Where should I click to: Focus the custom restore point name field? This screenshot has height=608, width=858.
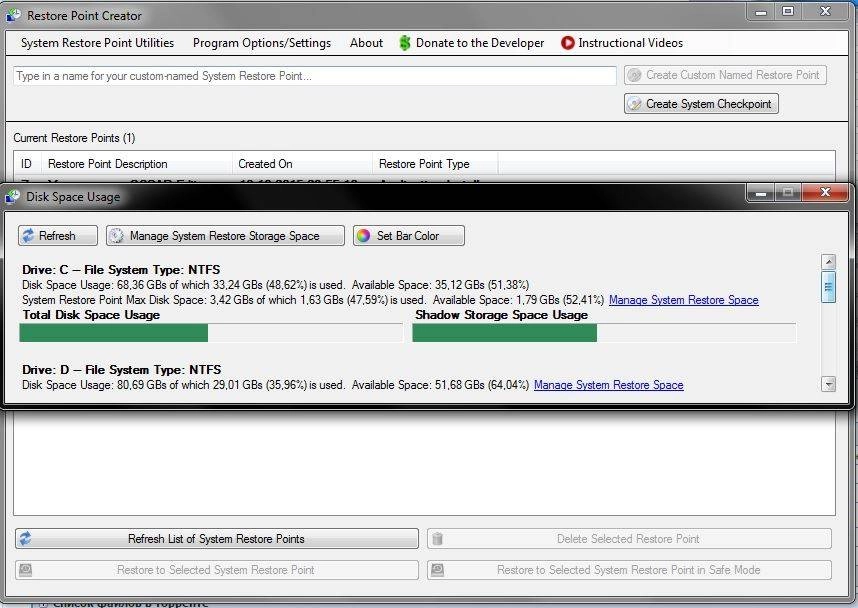coord(315,76)
